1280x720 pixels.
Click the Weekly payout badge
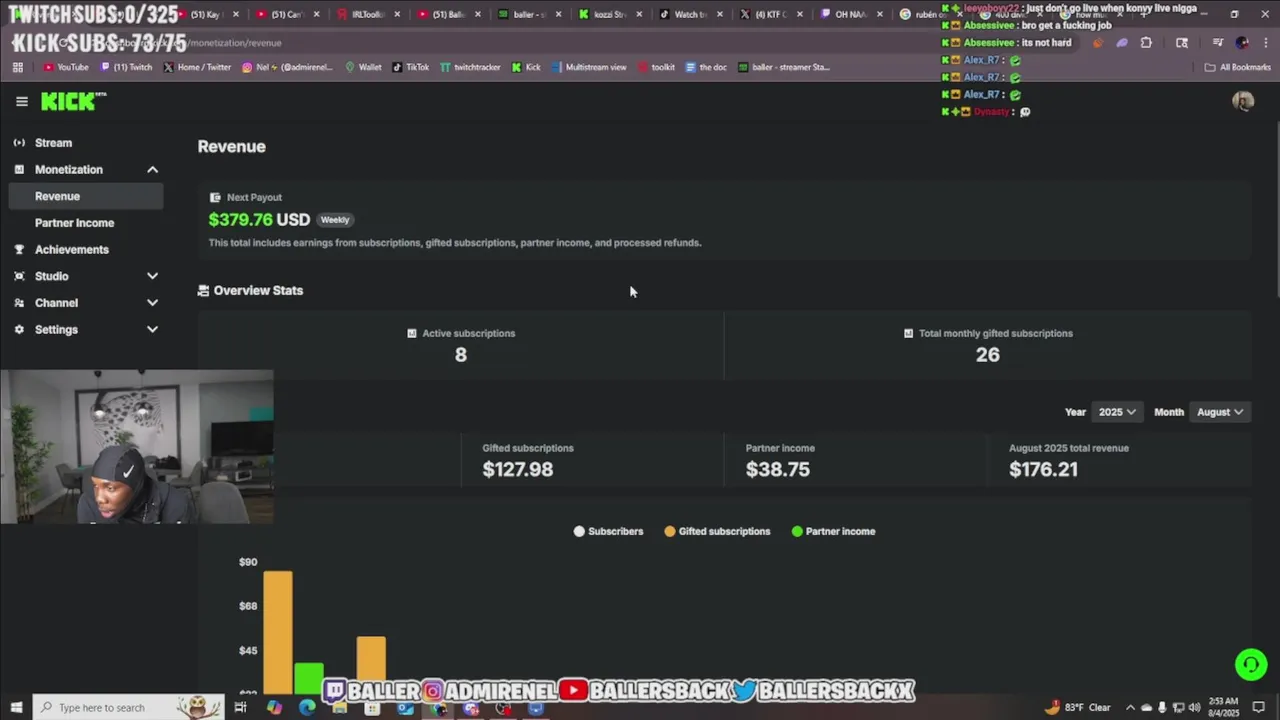pos(335,220)
